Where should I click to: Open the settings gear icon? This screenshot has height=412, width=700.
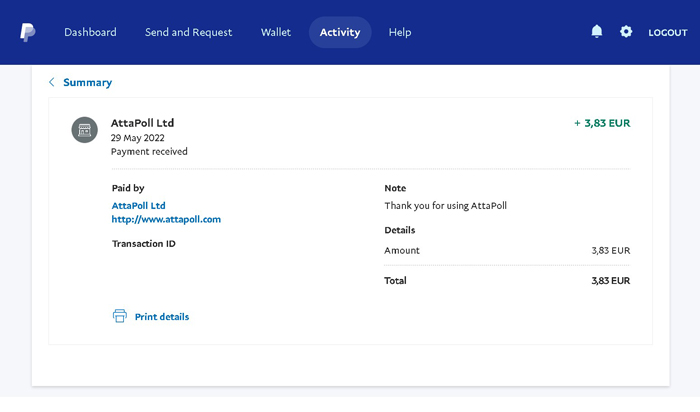point(626,32)
